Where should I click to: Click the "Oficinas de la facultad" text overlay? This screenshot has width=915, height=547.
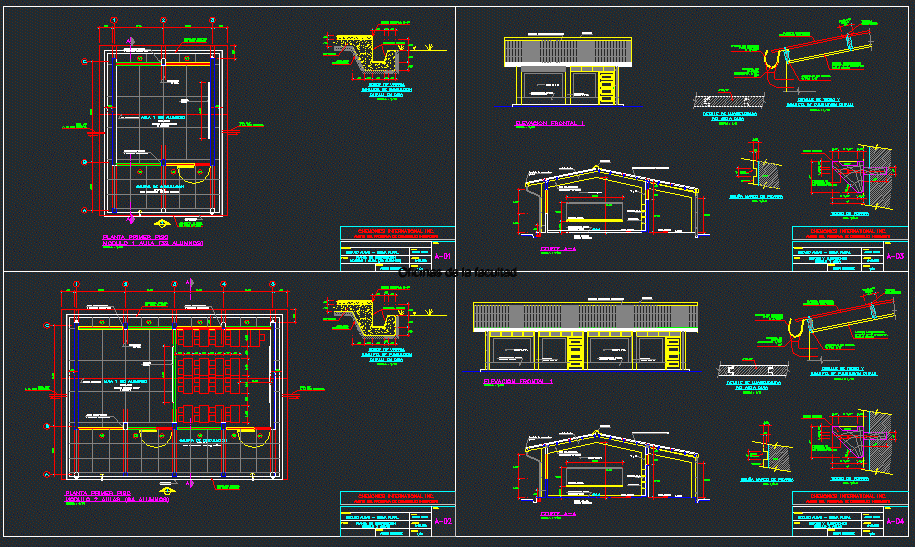coord(457,272)
